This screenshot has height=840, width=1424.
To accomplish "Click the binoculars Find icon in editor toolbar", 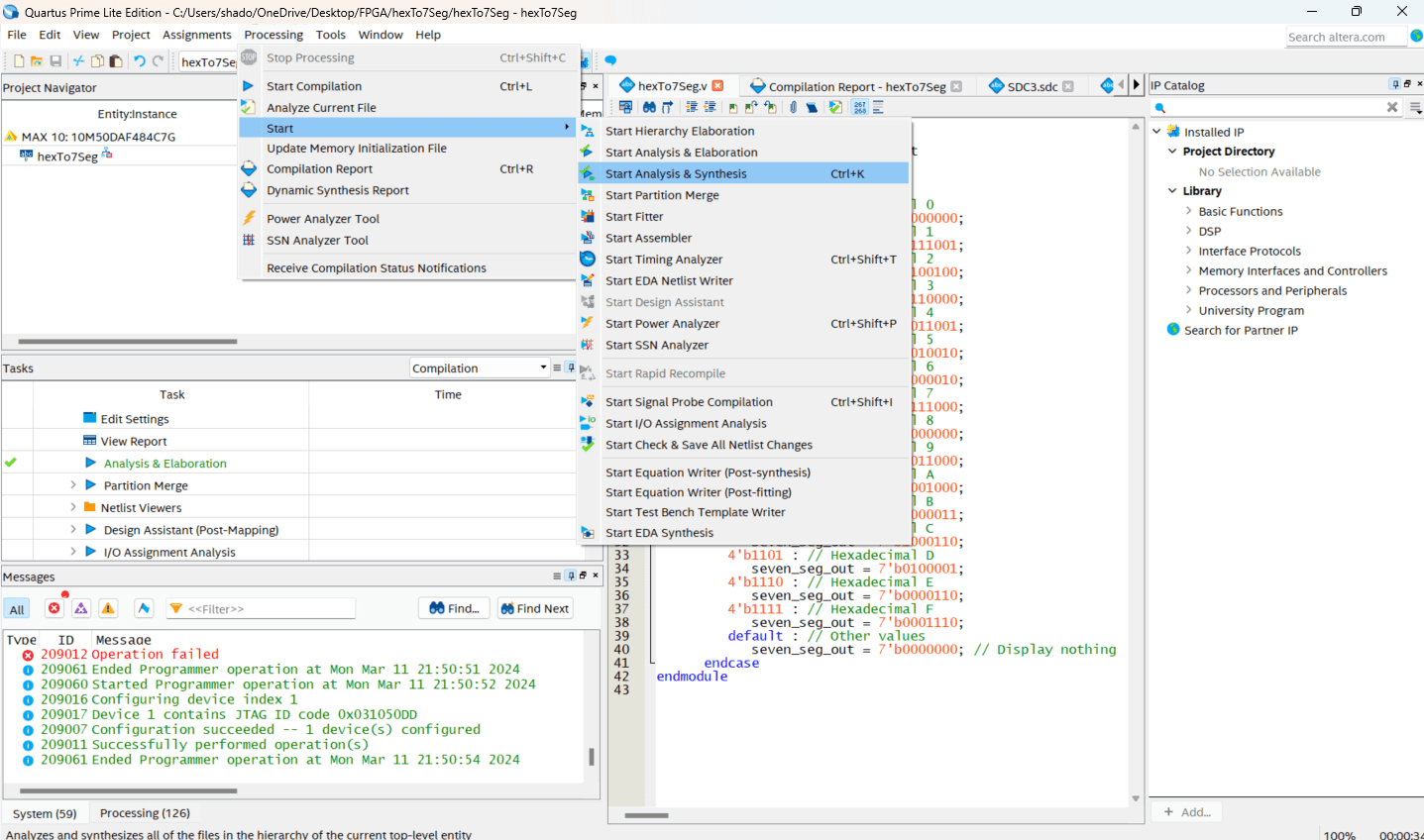I will (x=649, y=107).
